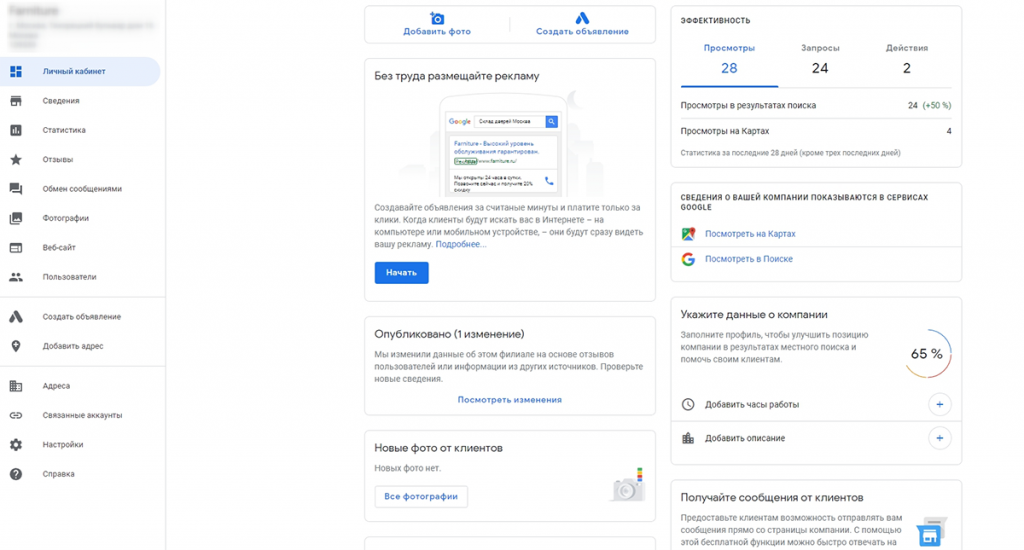The height and width of the screenshot is (550, 1024).
Task: Click the 65% profile completion ring
Action: [x=927, y=354]
